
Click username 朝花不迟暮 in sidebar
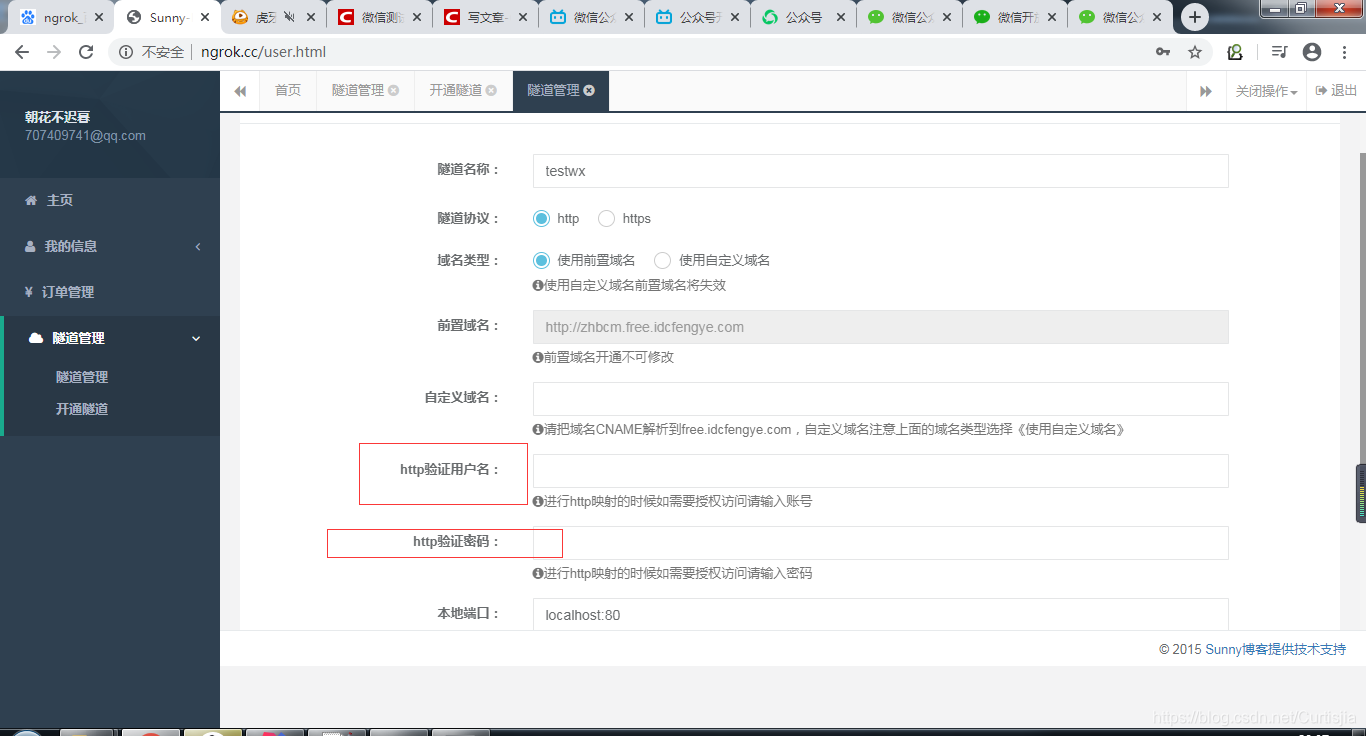(x=57, y=117)
